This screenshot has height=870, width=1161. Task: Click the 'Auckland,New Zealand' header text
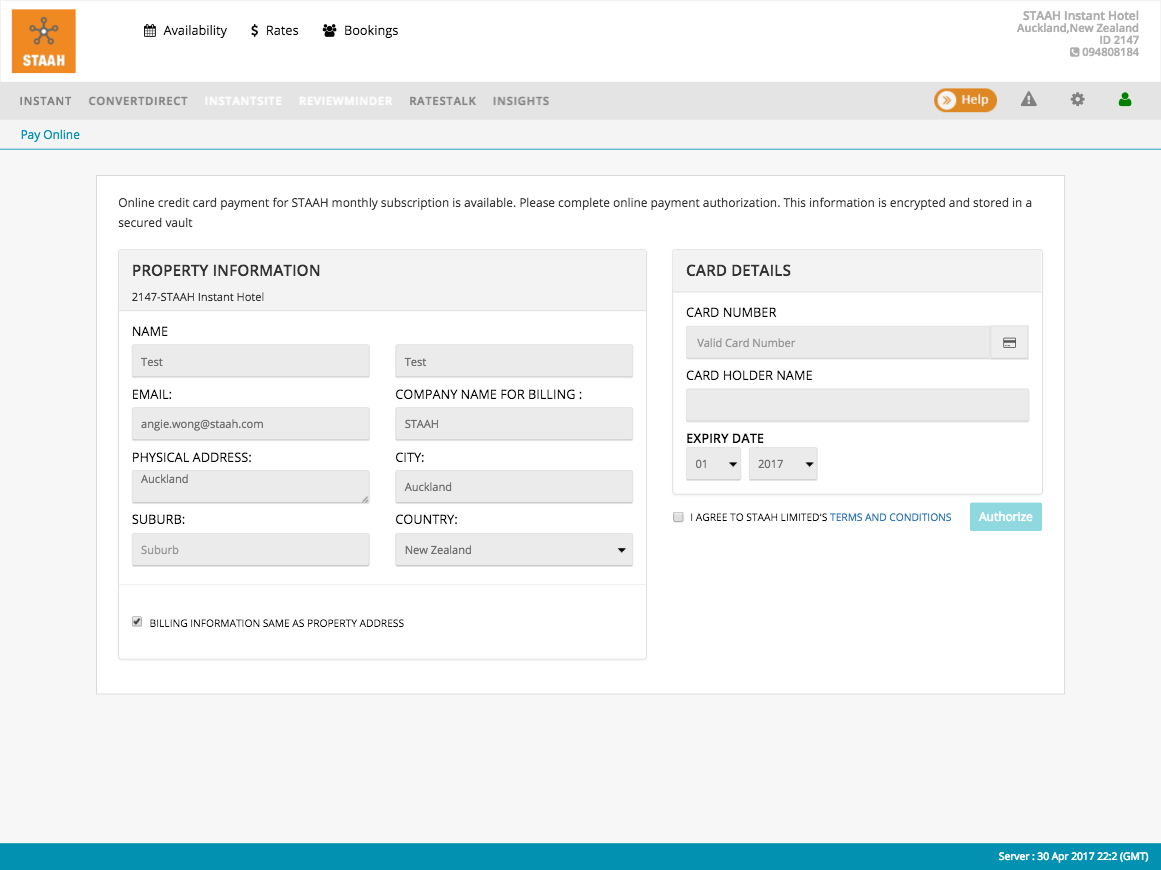tap(1077, 28)
